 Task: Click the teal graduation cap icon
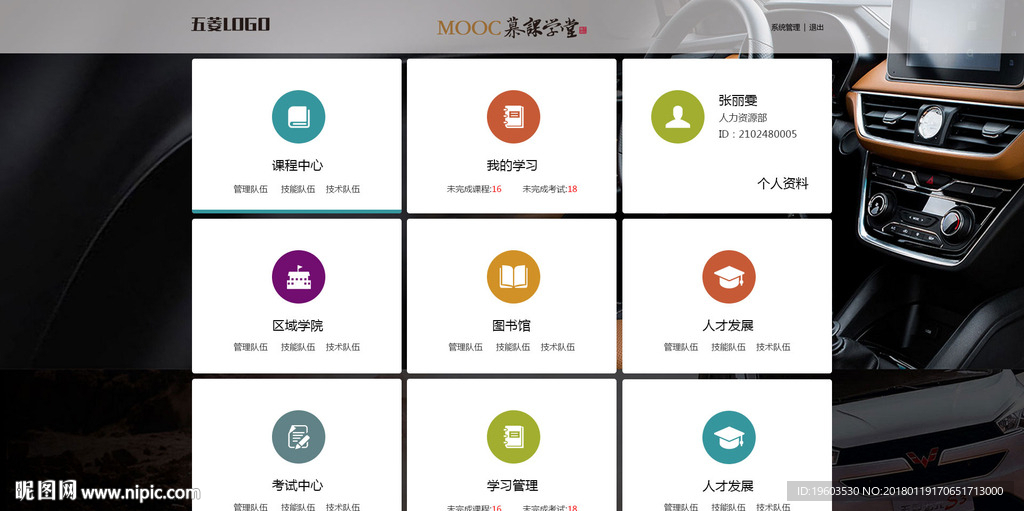click(729, 437)
